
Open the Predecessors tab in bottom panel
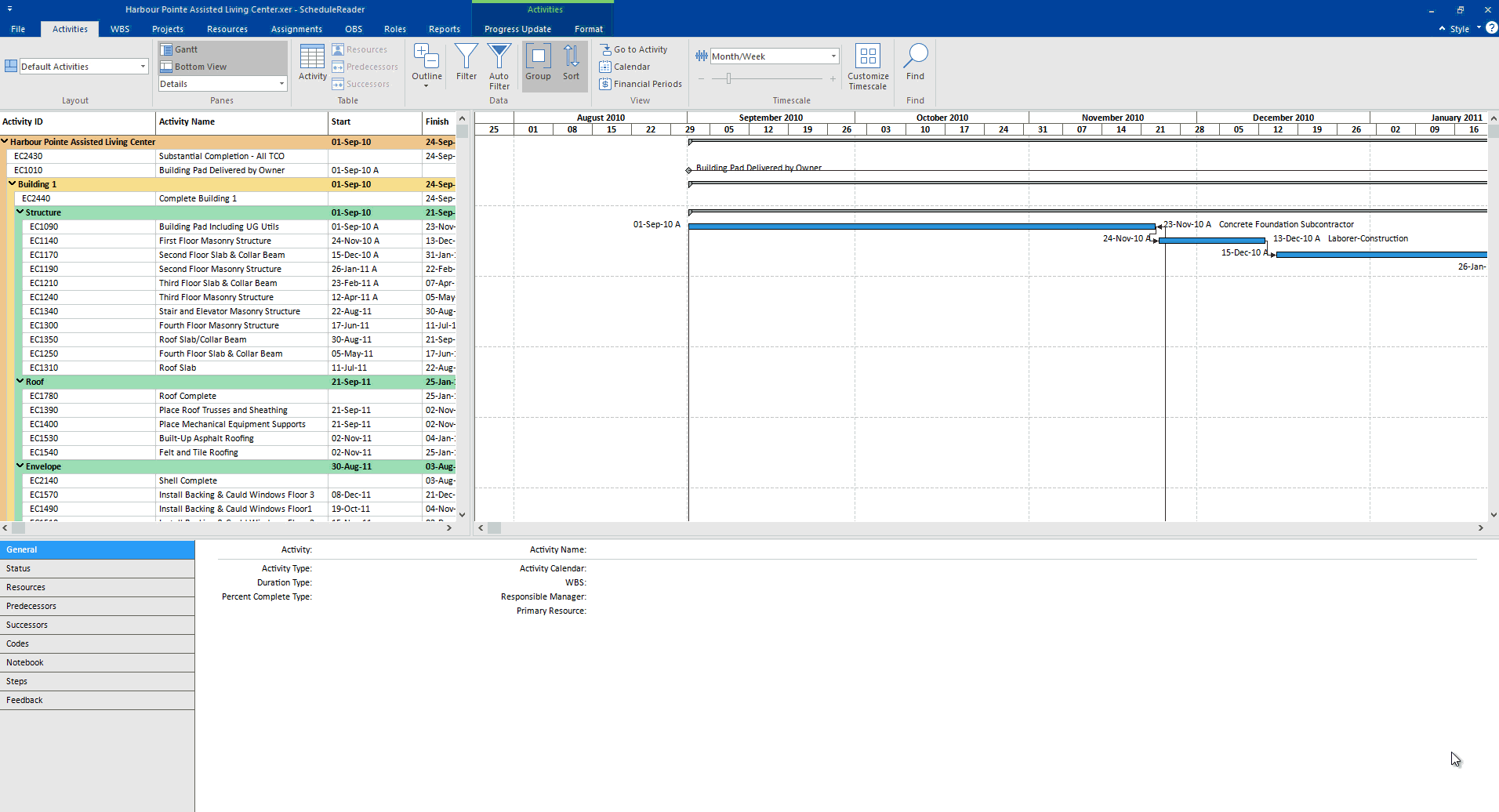click(31, 606)
